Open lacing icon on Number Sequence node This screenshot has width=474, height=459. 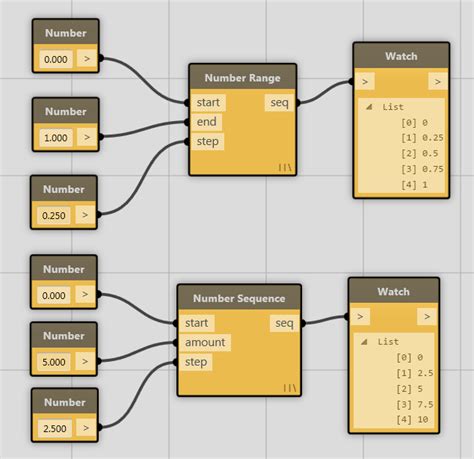(289, 388)
